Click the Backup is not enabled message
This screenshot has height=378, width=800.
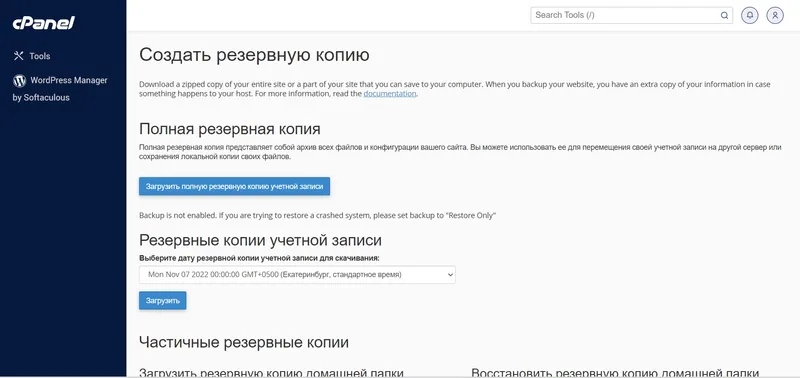(317, 215)
